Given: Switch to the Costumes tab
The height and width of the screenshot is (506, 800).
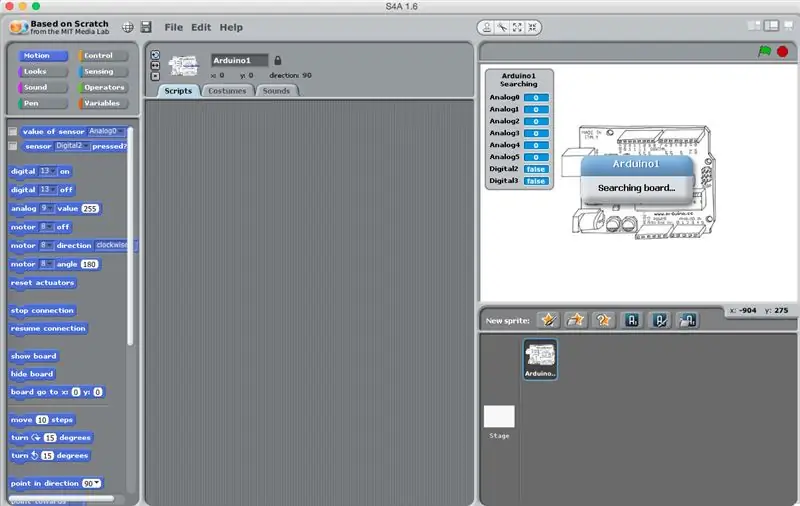Looking at the screenshot, I should (x=227, y=91).
